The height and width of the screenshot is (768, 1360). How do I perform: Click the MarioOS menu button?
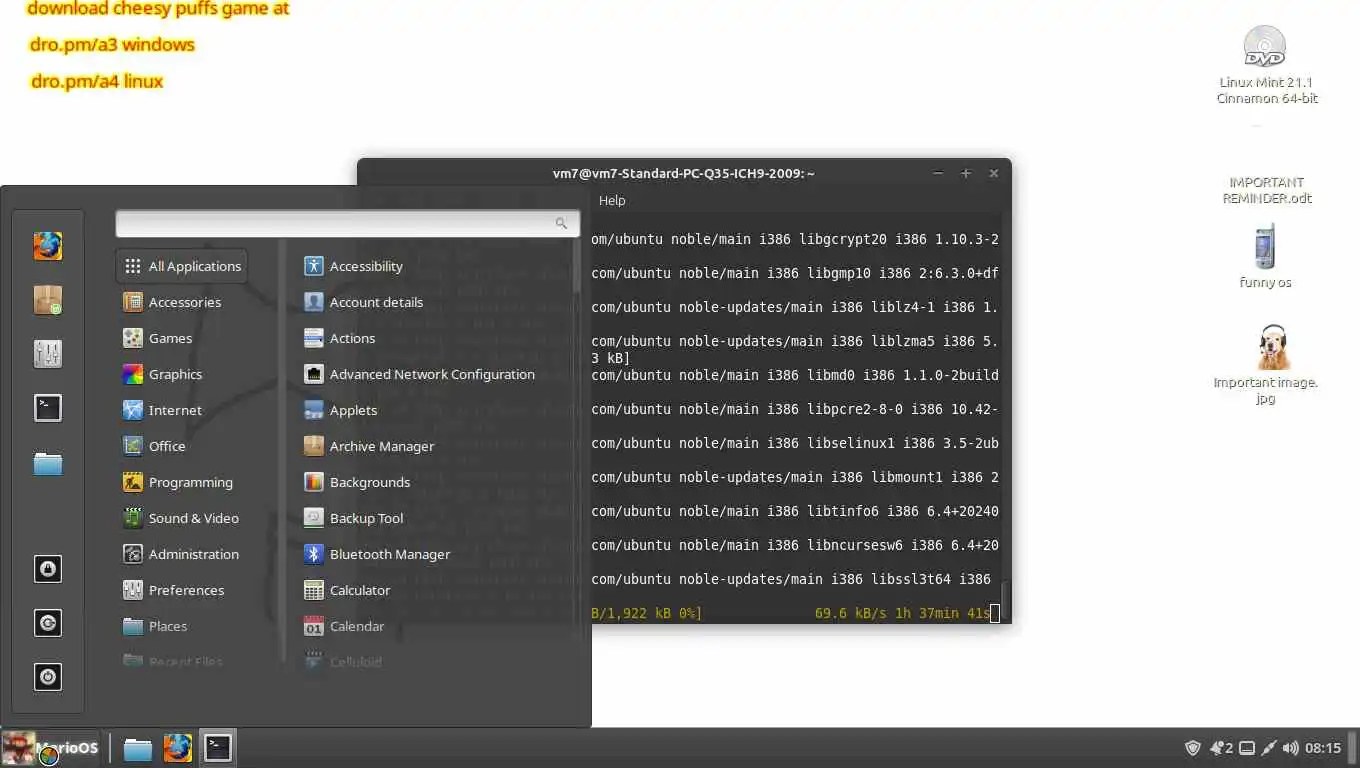[x=50, y=748]
